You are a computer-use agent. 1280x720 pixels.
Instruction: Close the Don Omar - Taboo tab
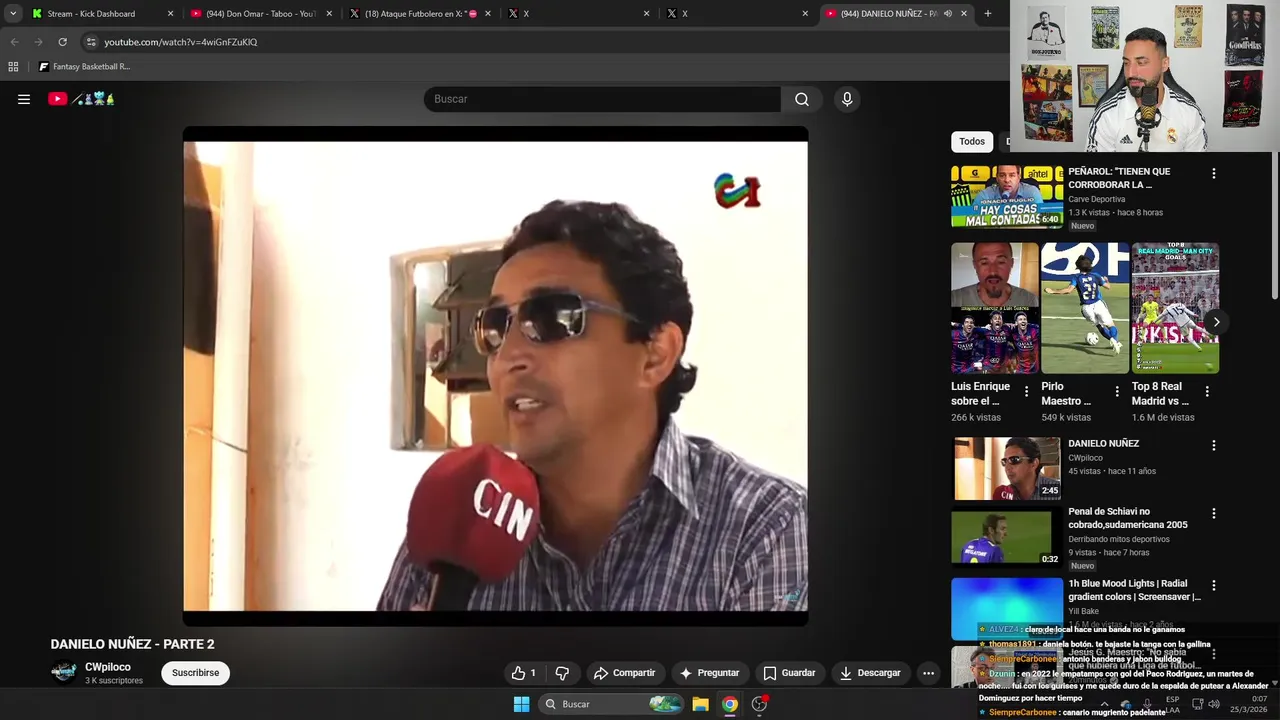point(330,14)
